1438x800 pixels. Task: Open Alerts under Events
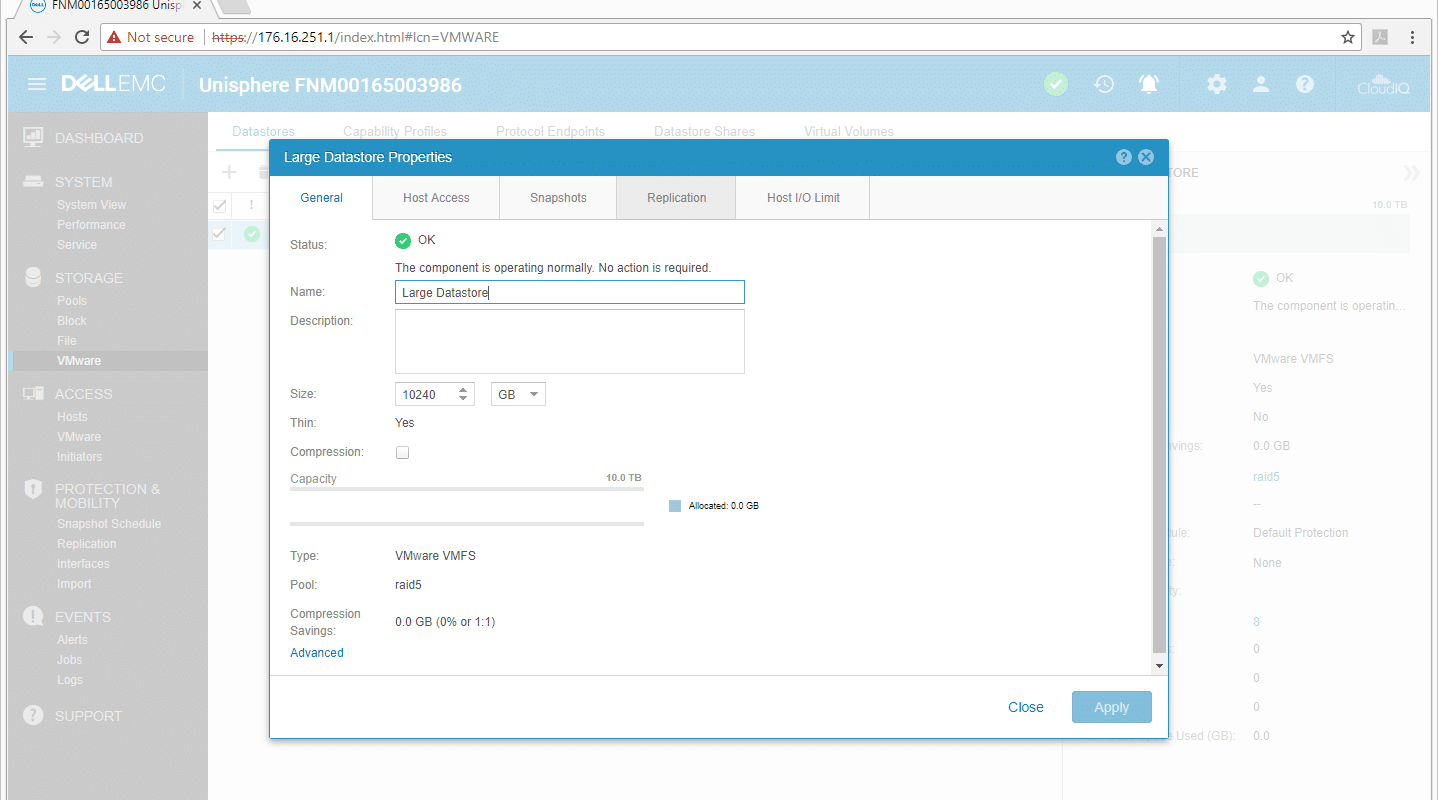[72, 640]
